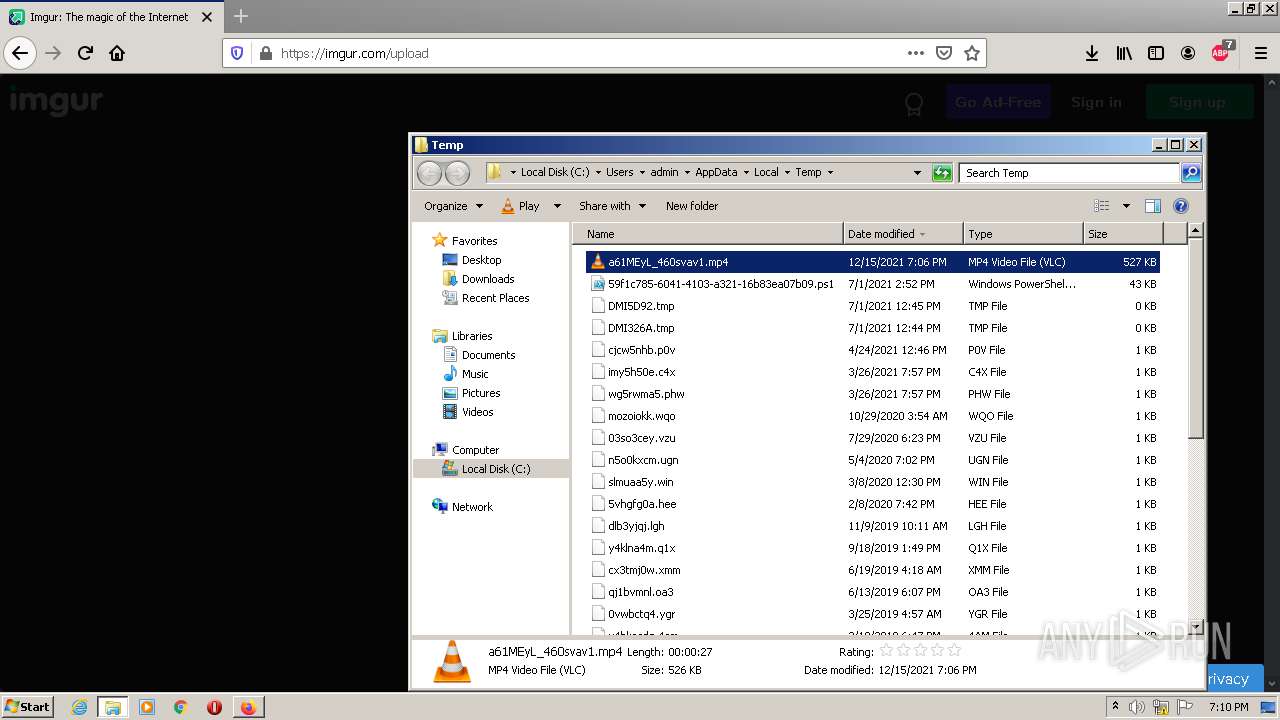Viewport: 1280px width, 720px height.
Task: Open Adblock Plus extension icon
Action: pos(1221,52)
